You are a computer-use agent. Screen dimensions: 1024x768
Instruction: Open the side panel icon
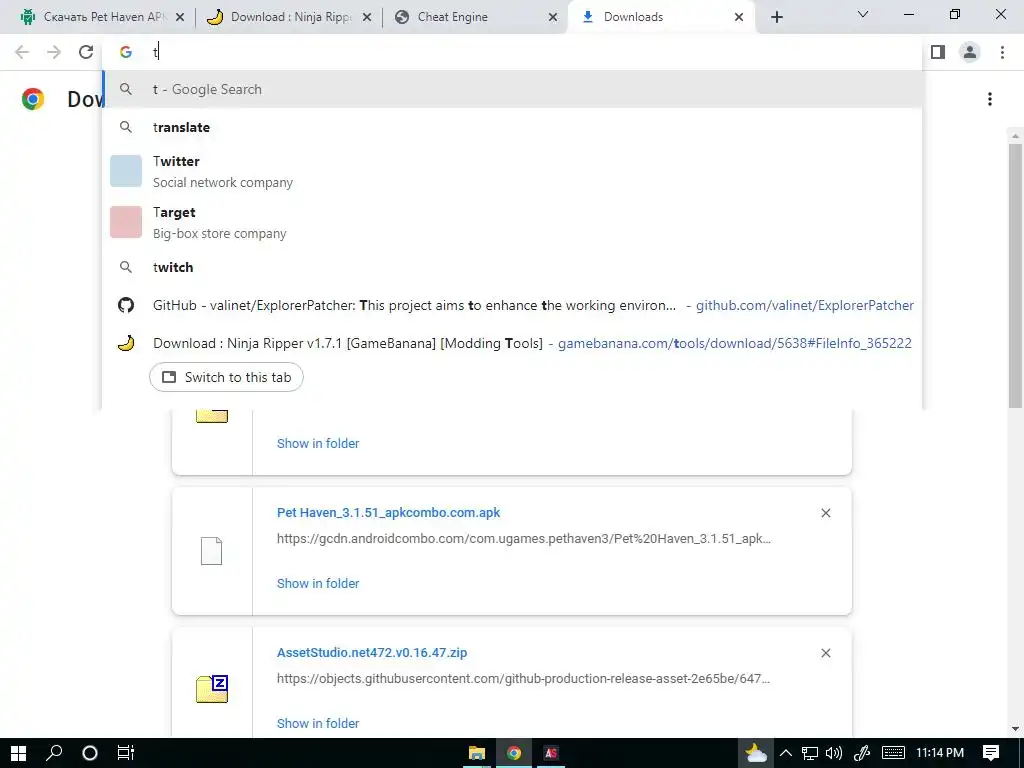pyautogui.click(x=938, y=52)
